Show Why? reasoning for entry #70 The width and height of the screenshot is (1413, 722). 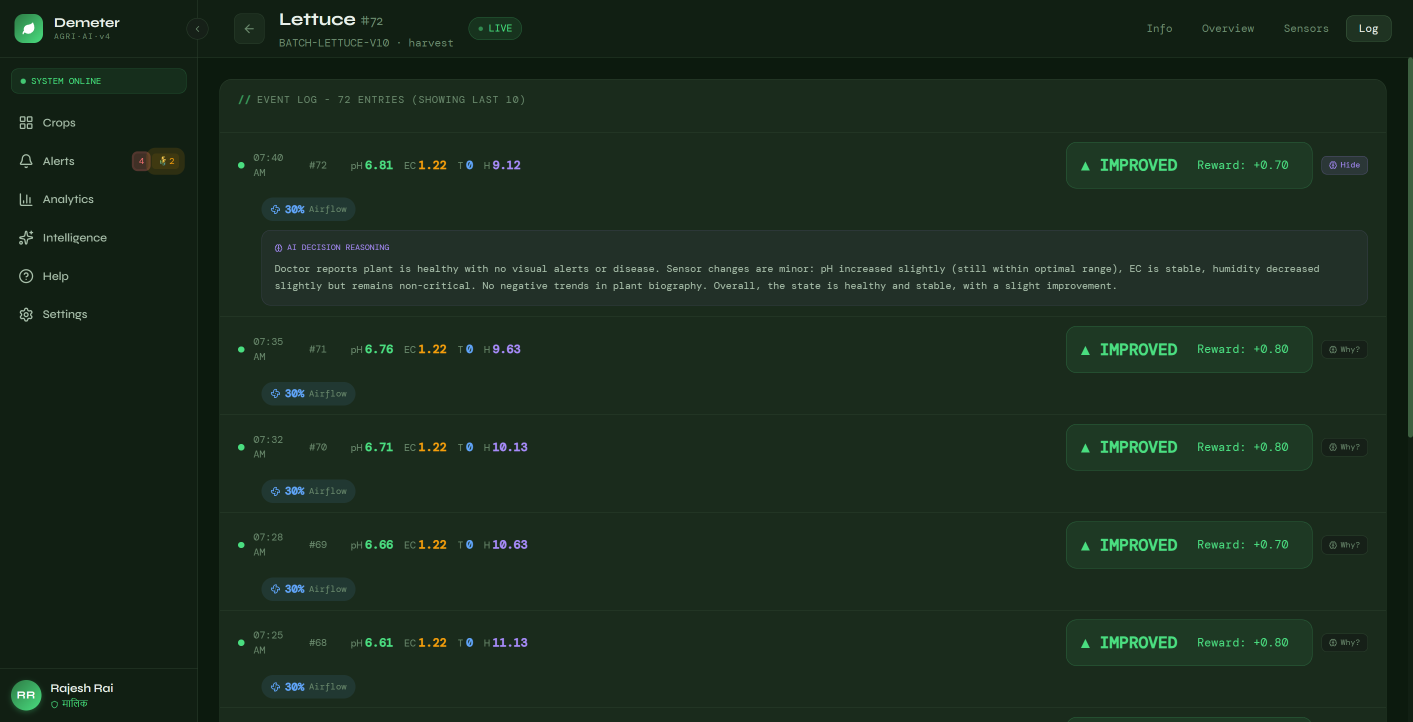click(1344, 447)
